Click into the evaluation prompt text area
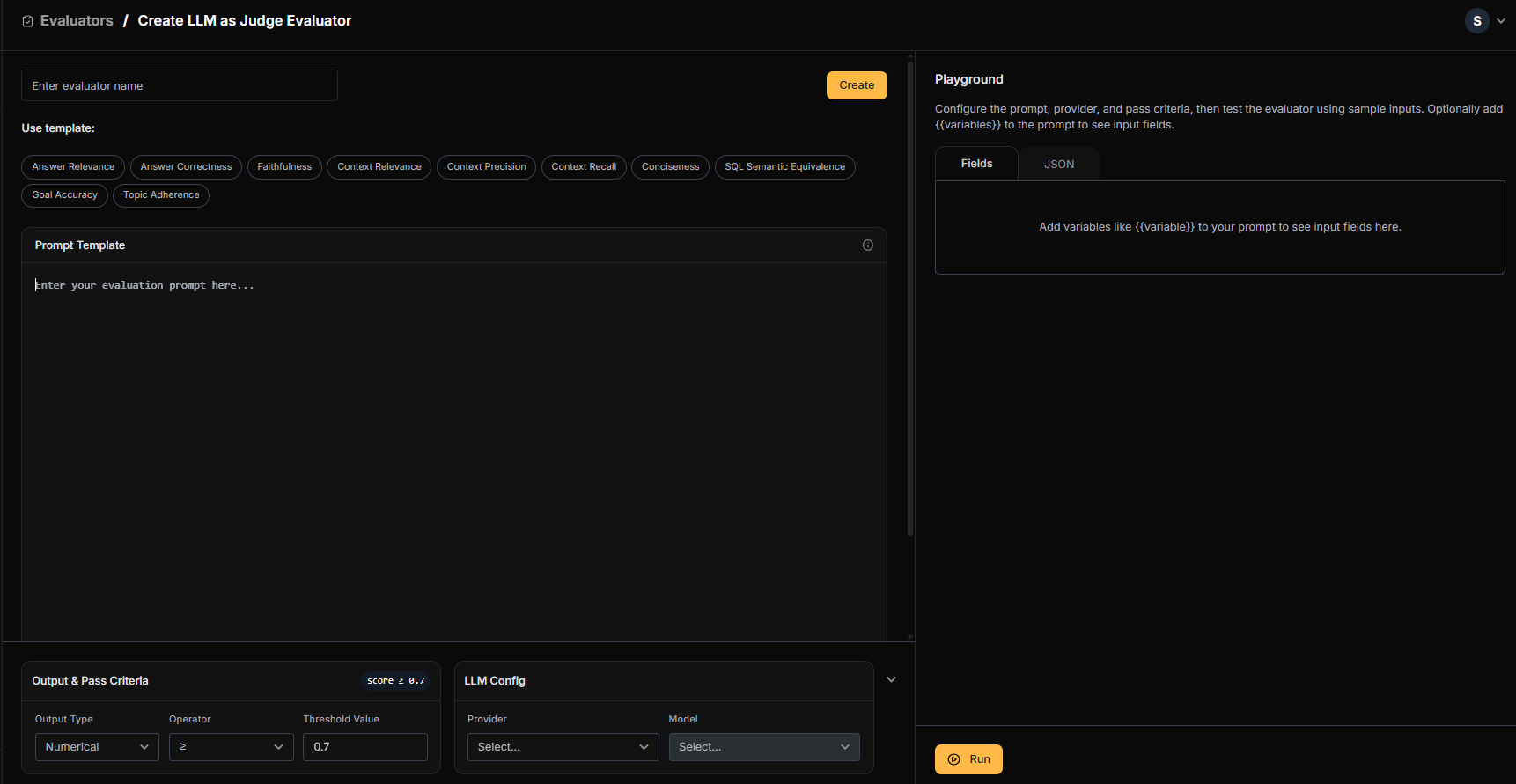 click(x=454, y=452)
